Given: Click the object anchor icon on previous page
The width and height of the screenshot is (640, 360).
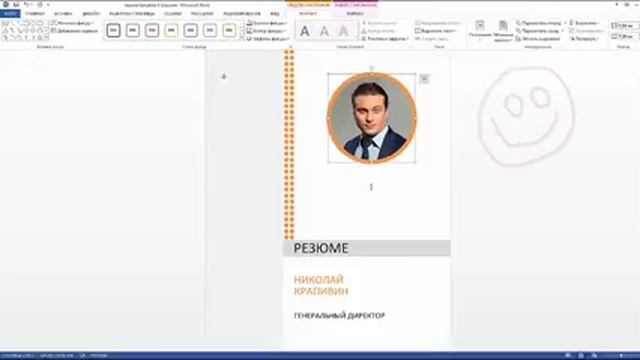Looking at the screenshot, I should click(224, 76).
